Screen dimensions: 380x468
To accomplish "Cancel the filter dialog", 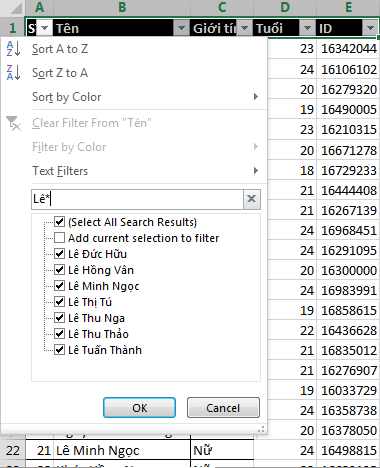I will (x=223, y=407).
